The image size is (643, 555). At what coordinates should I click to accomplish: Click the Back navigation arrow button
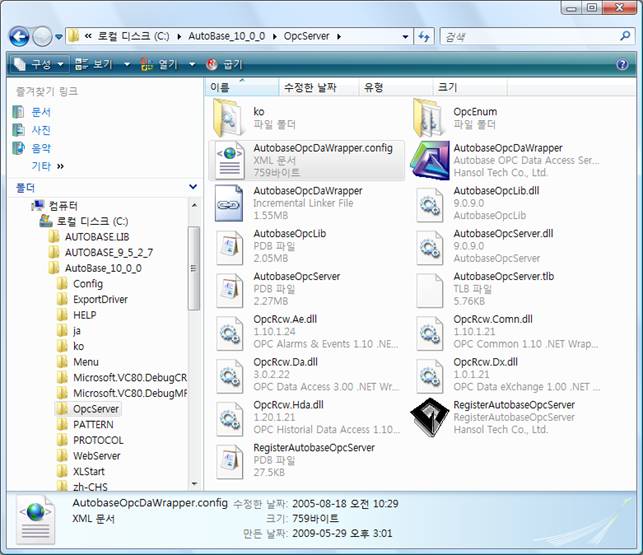(19, 36)
